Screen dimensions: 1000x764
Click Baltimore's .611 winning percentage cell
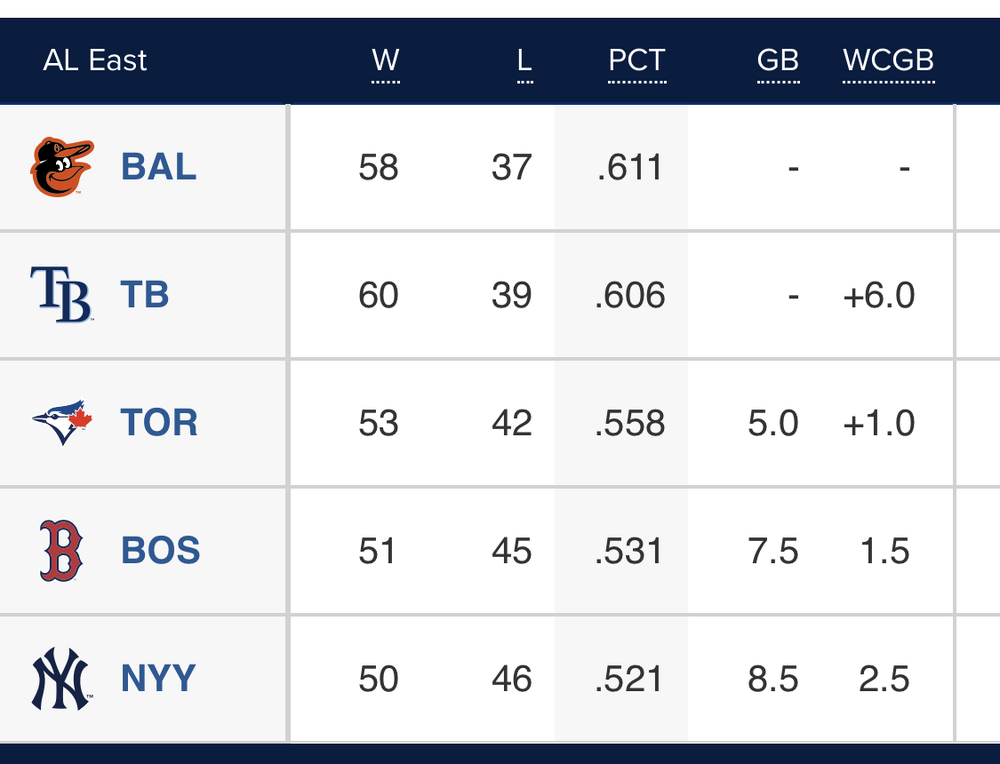click(x=629, y=167)
